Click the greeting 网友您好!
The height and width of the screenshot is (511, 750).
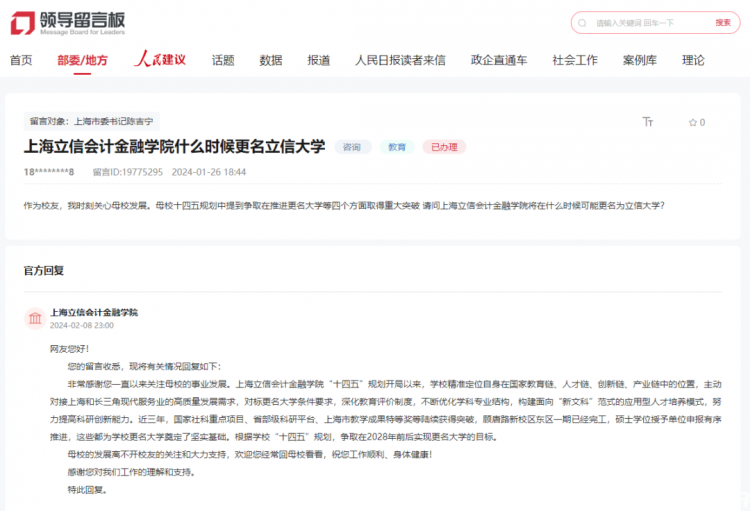click(69, 349)
